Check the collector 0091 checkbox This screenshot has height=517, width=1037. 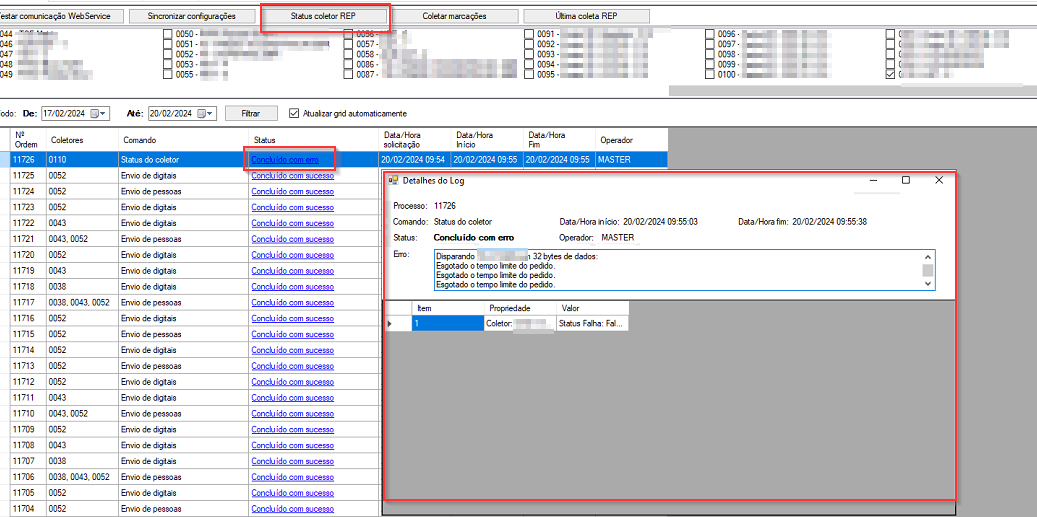click(529, 34)
